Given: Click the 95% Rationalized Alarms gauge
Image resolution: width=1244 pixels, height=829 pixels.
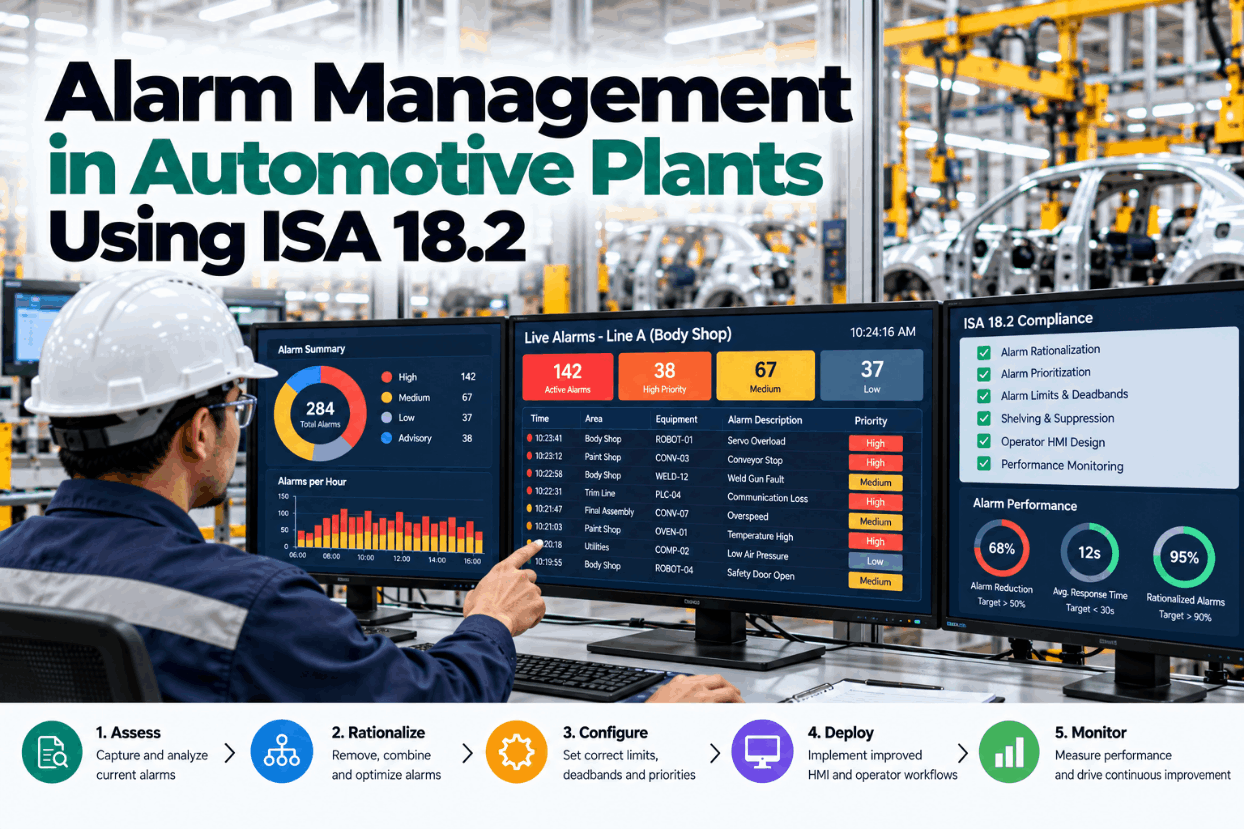Looking at the screenshot, I should 1184,557.
